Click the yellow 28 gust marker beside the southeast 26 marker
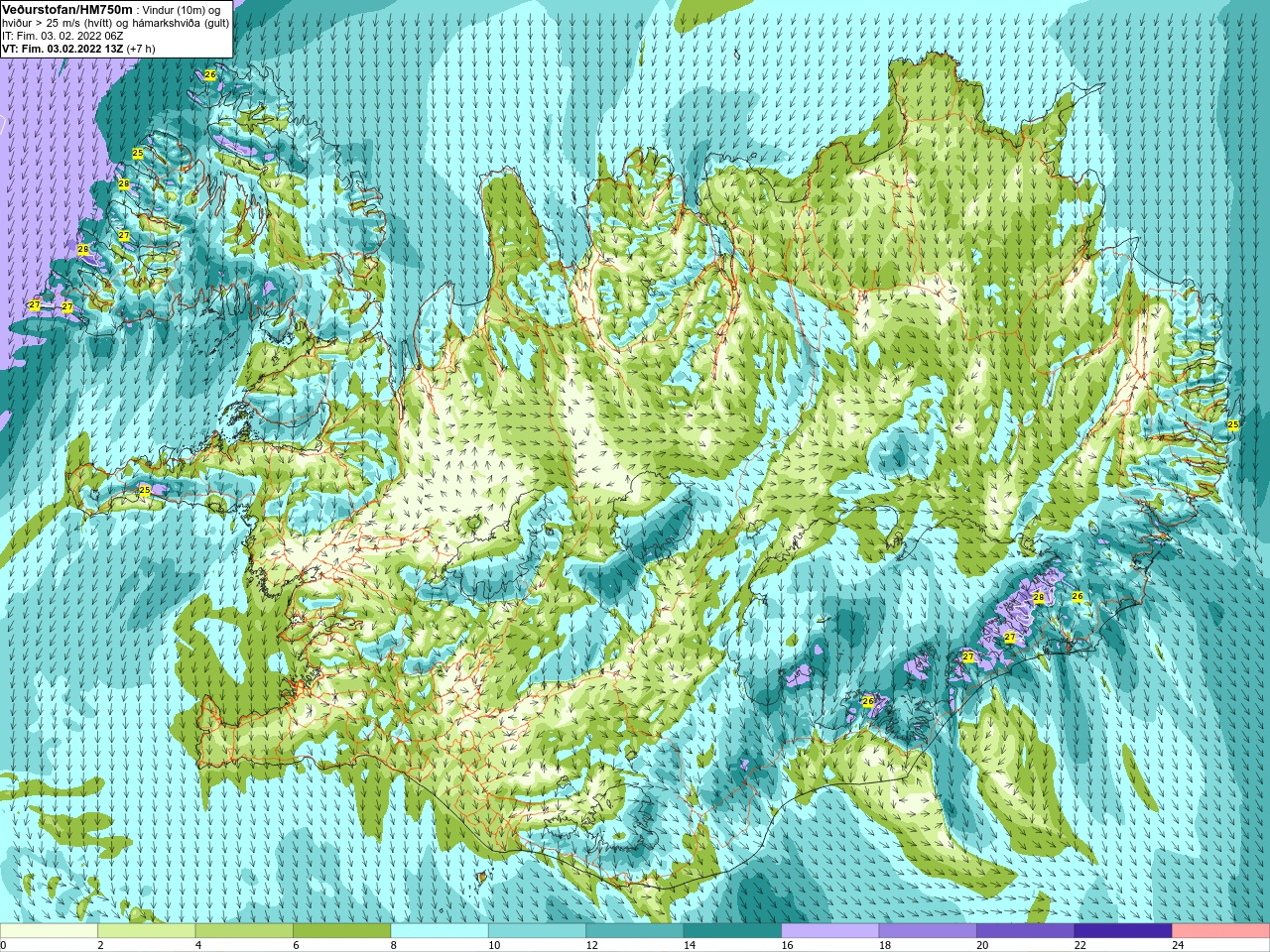The height and width of the screenshot is (952, 1270). pos(1039,597)
